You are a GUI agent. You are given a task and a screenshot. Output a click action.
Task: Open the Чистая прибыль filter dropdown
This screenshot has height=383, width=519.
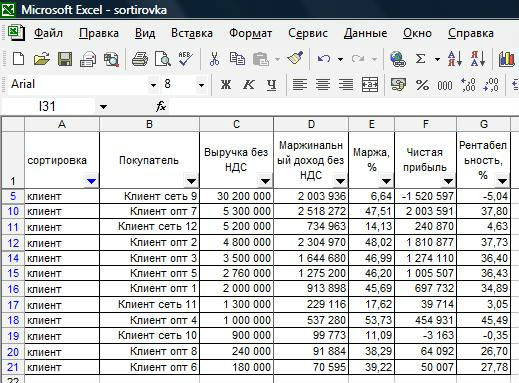448,181
